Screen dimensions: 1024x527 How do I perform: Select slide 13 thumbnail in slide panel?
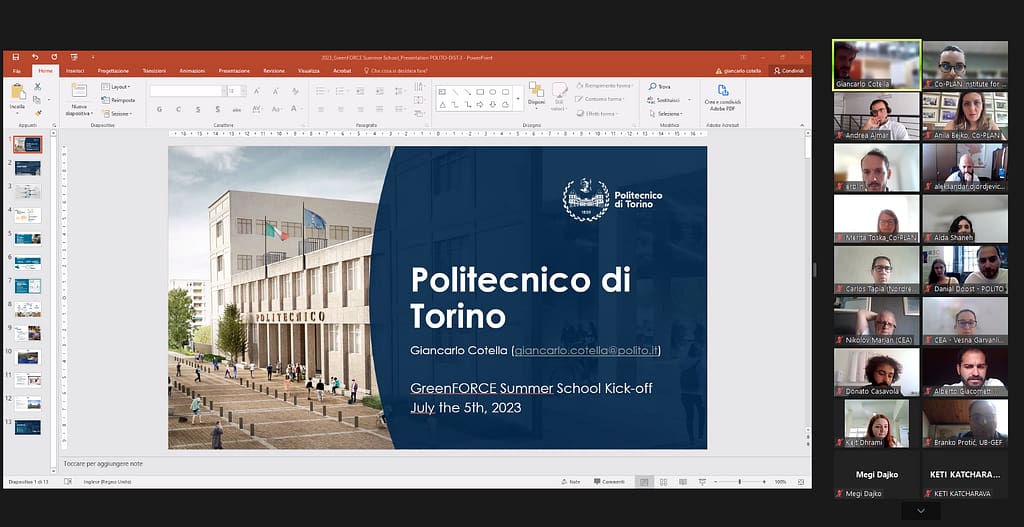pos(27,427)
